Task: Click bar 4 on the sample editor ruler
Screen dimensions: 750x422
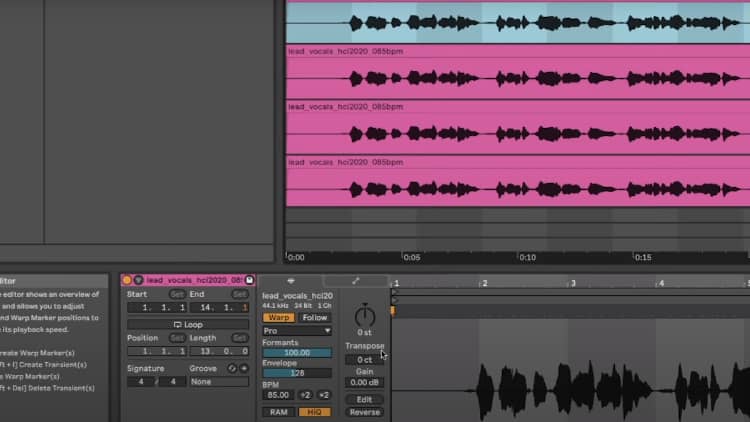Action: pyautogui.click(x=662, y=283)
